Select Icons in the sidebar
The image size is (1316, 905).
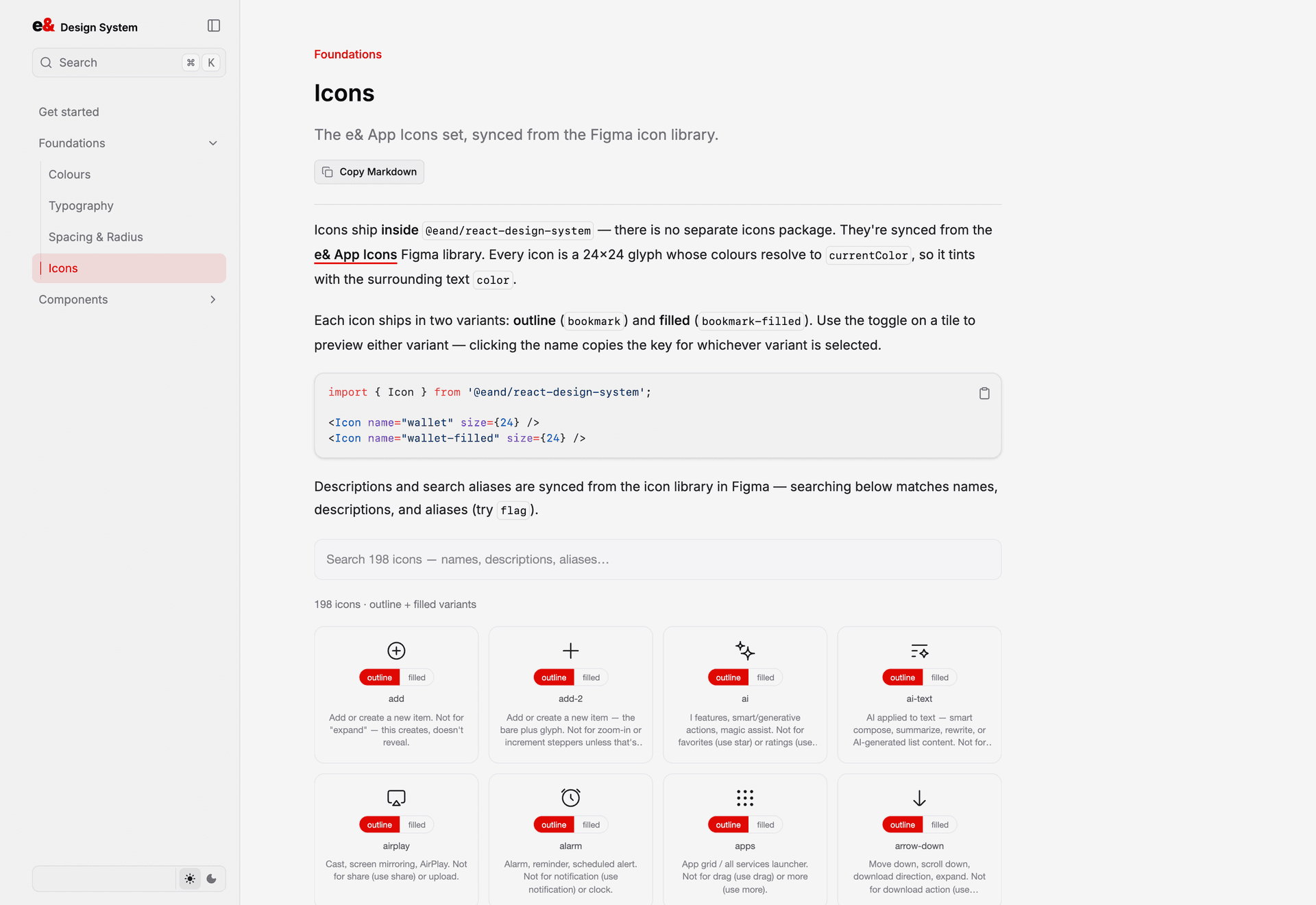[129, 268]
